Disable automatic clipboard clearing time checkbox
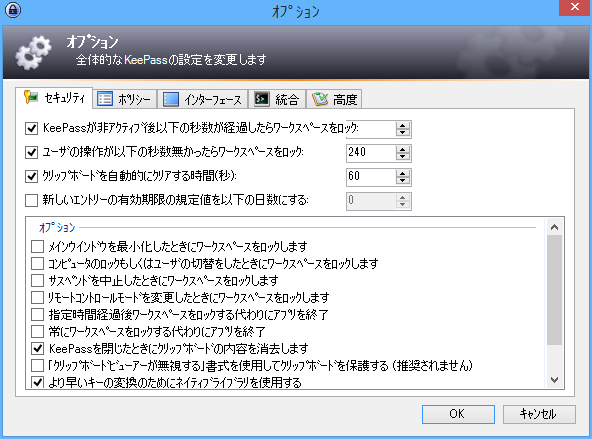This screenshot has width=592, height=439. (31, 176)
